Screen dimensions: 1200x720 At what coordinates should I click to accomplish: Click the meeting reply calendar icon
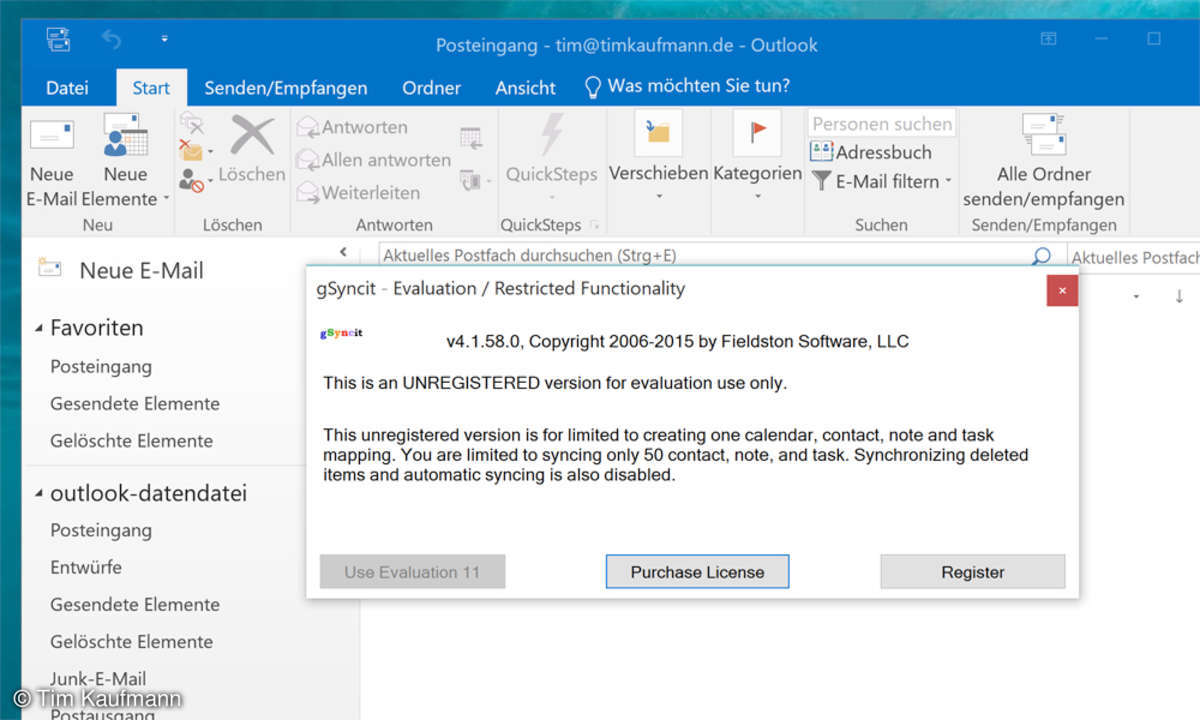470,138
